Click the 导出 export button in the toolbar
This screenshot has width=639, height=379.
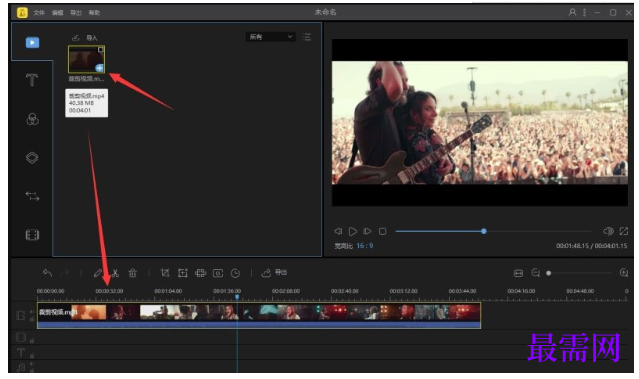click(274, 272)
